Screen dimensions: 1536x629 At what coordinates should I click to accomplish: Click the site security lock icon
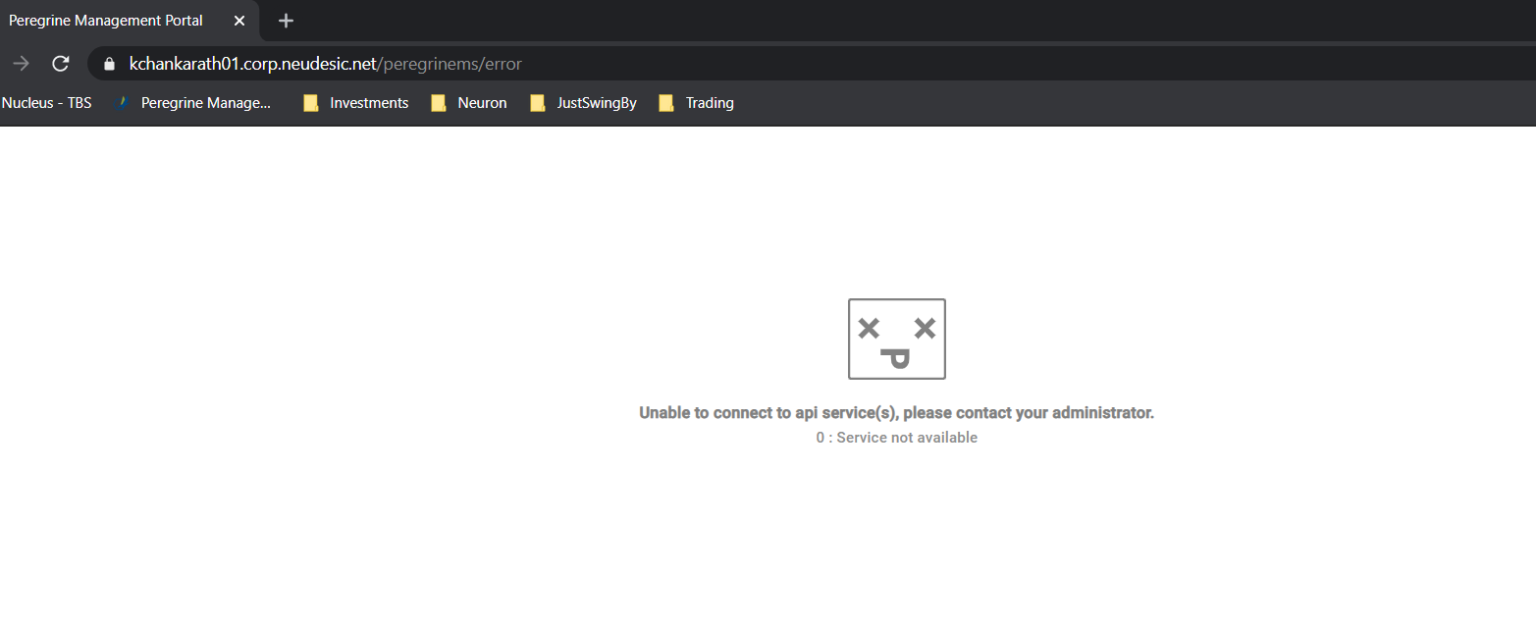click(107, 63)
